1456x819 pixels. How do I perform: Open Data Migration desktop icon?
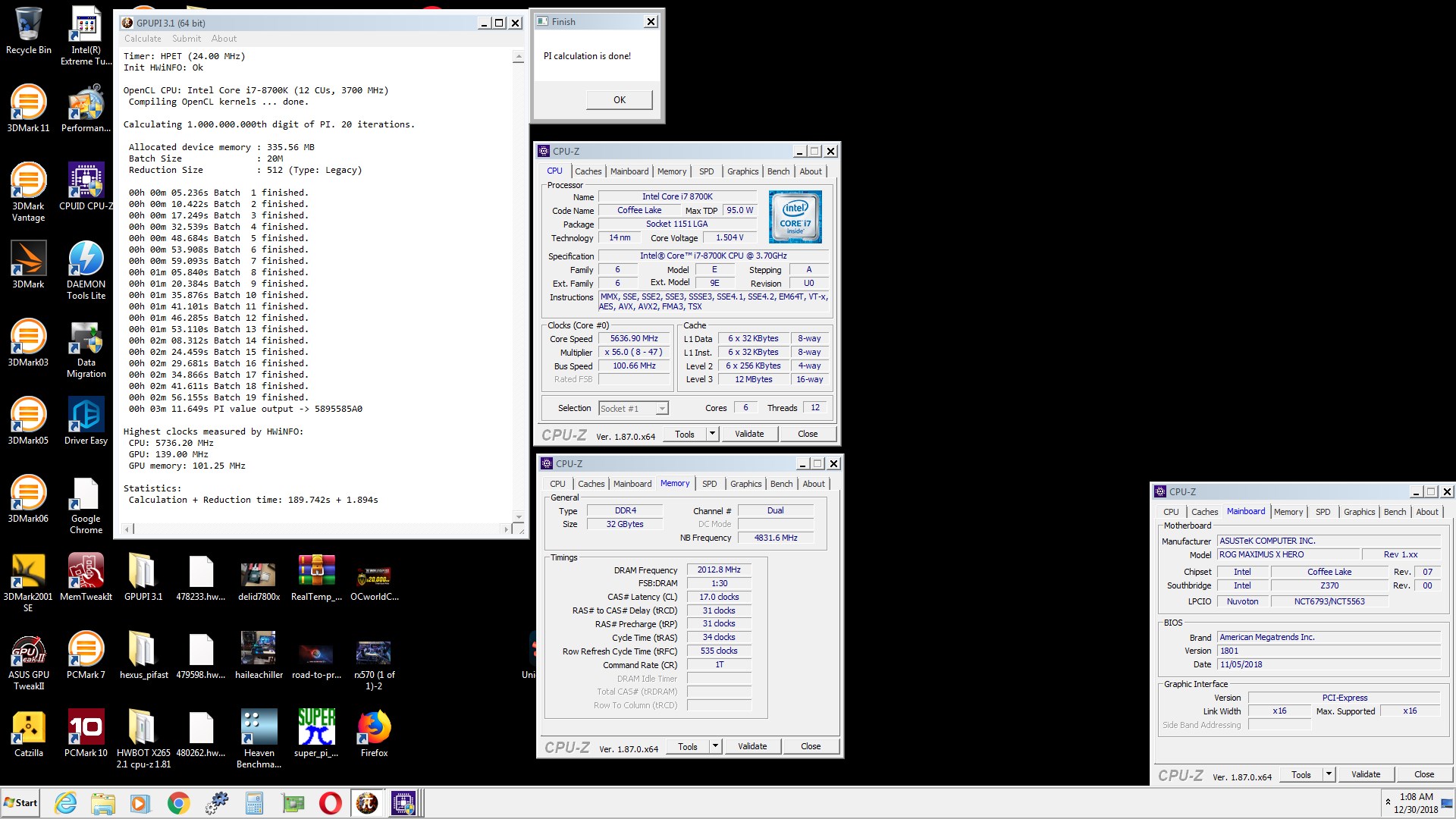[x=86, y=348]
